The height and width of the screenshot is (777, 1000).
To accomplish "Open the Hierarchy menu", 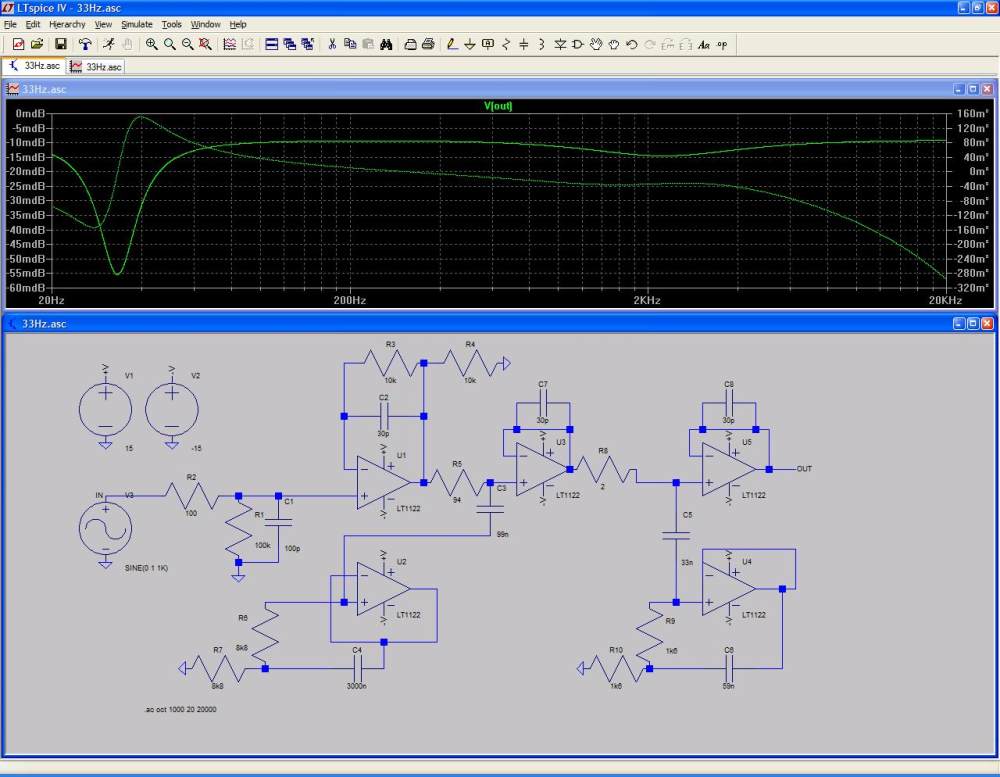I will pyautogui.click(x=67, y=24).
